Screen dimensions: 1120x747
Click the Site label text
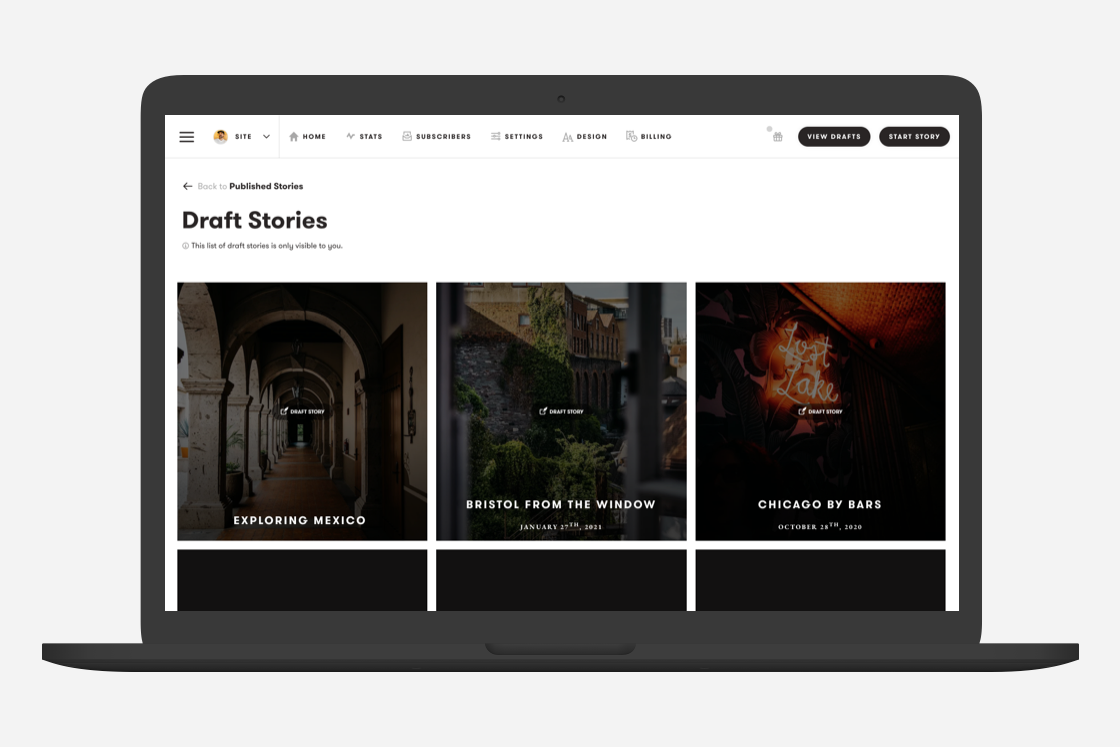click(243, 136)
